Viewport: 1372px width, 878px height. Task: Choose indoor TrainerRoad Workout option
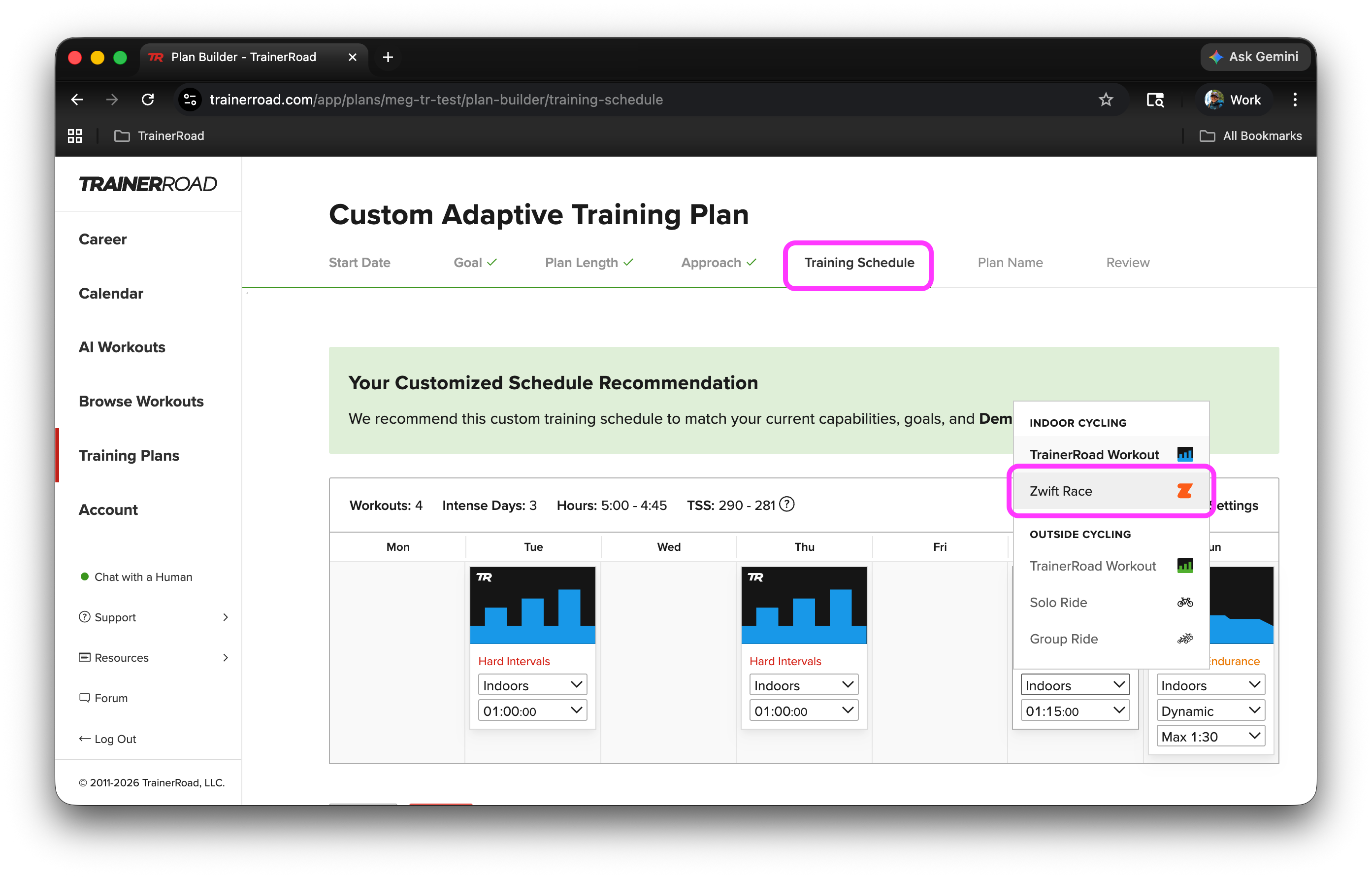point(1111,454)
